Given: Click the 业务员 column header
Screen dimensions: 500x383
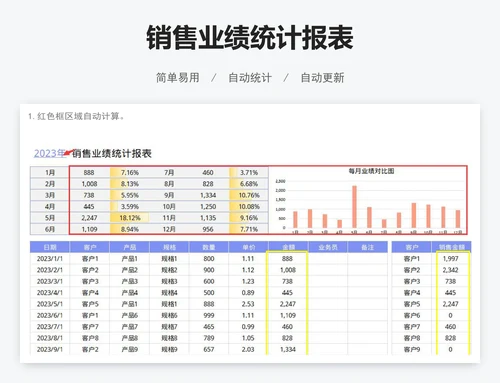Looking at the screenshot, I should pos(328,247).
